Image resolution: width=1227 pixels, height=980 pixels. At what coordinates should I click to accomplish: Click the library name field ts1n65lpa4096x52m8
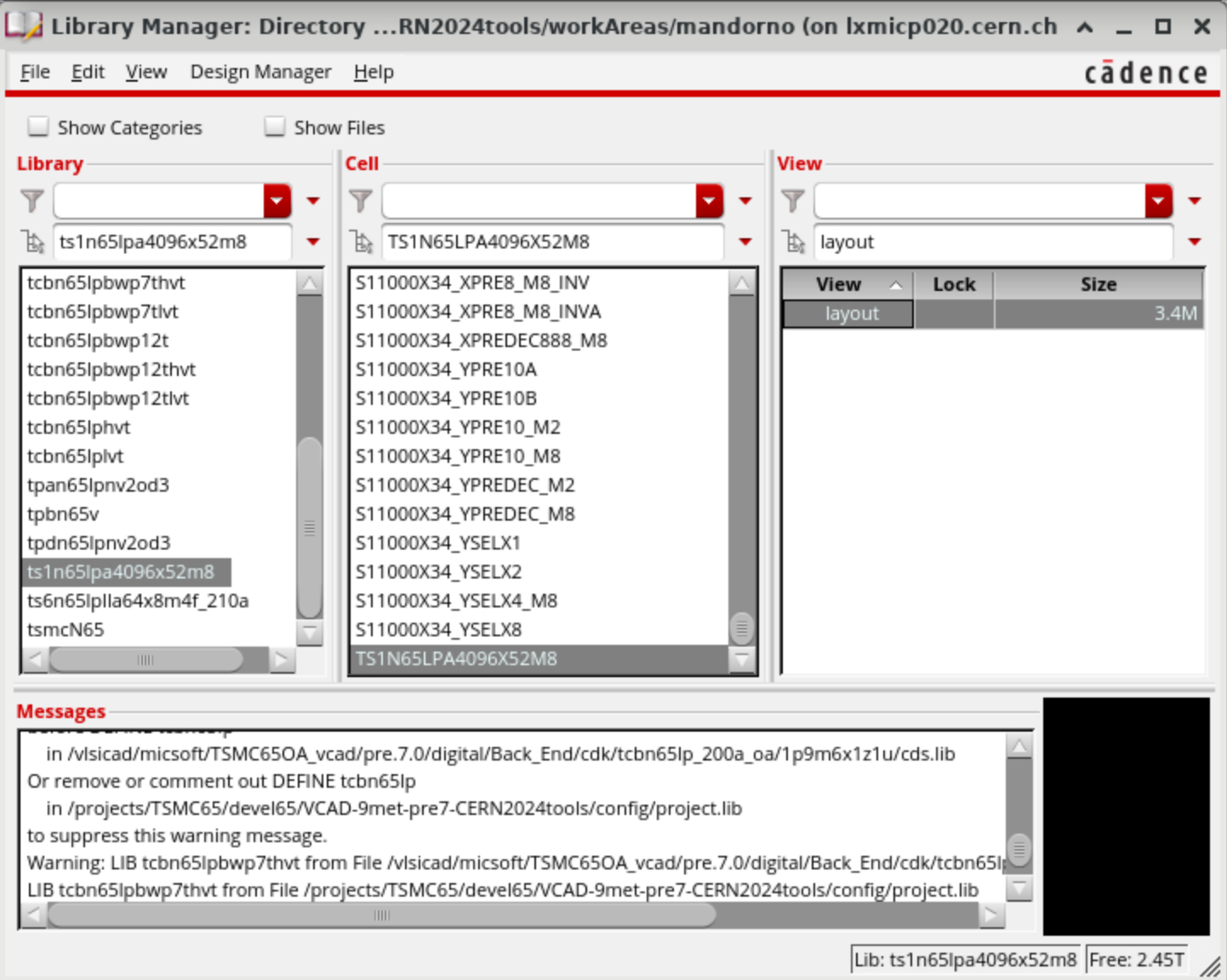[x=173, y=242]
